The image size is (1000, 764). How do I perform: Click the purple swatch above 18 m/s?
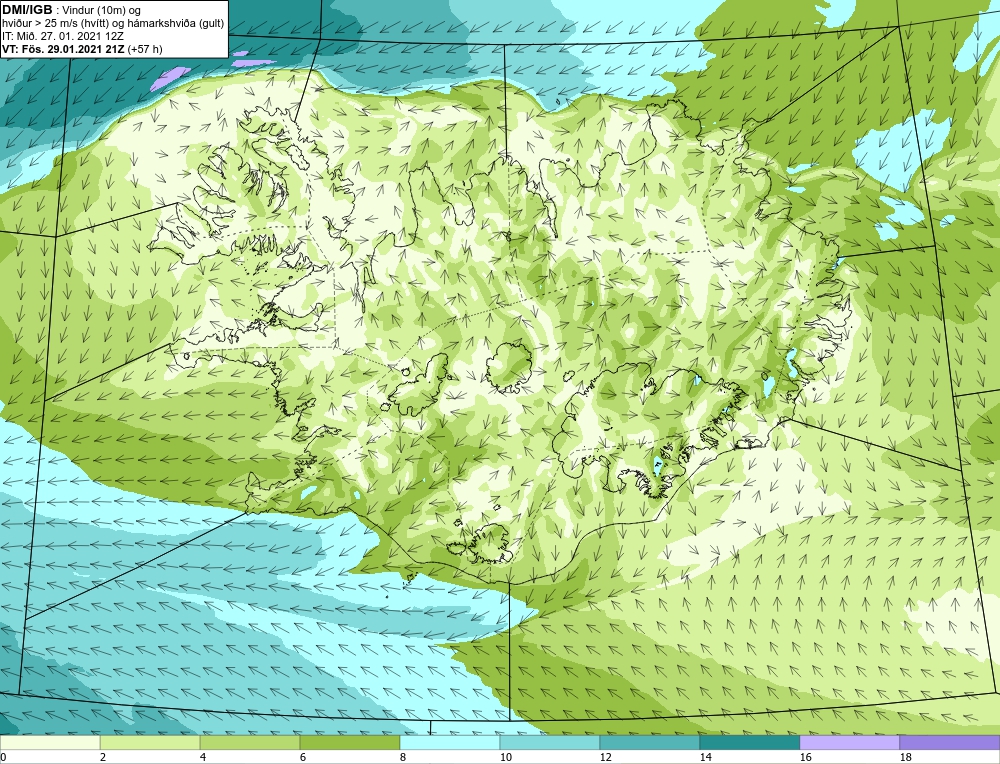tap(950, 742)
